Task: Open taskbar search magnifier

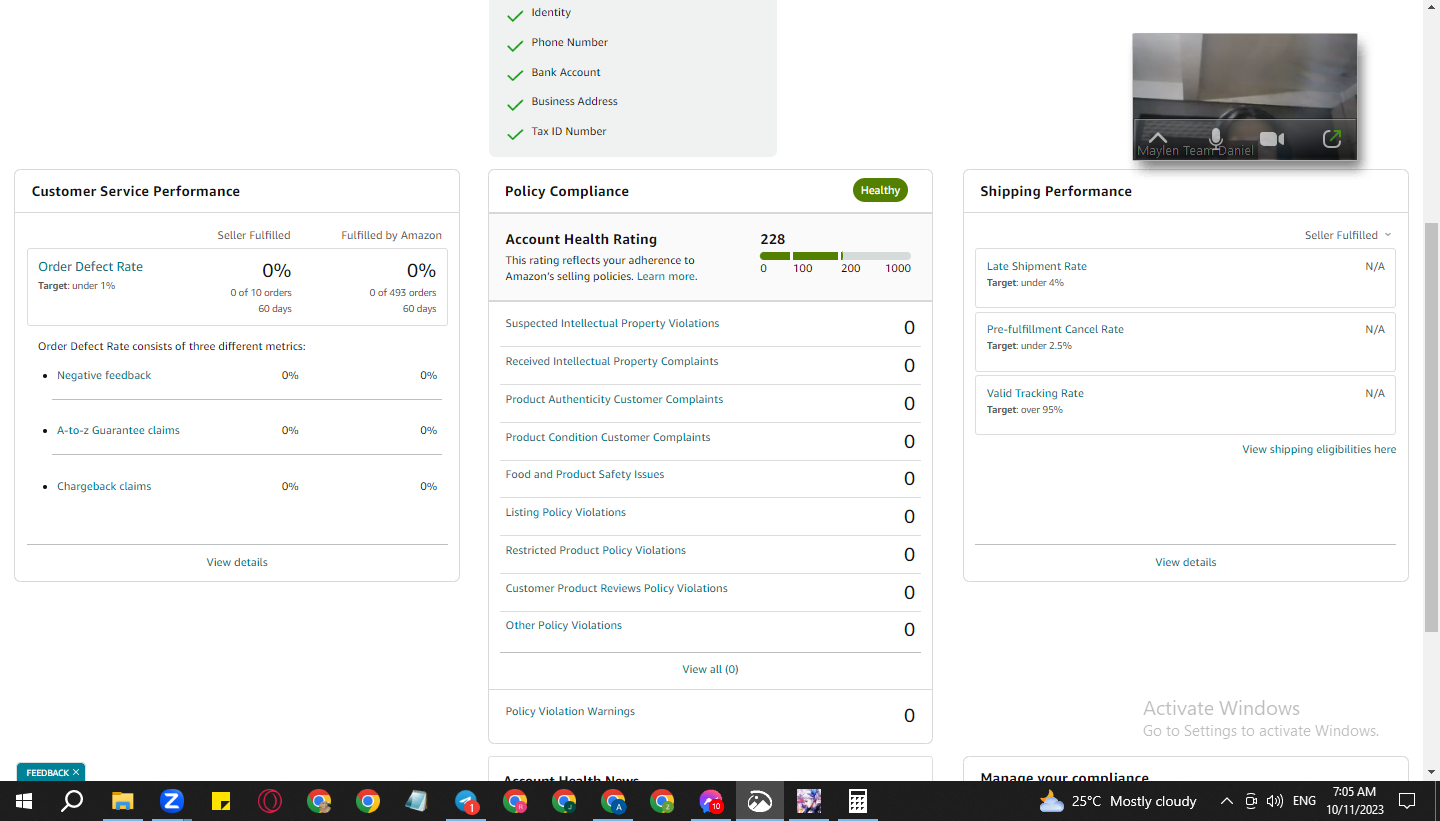Action: point(72,801)
